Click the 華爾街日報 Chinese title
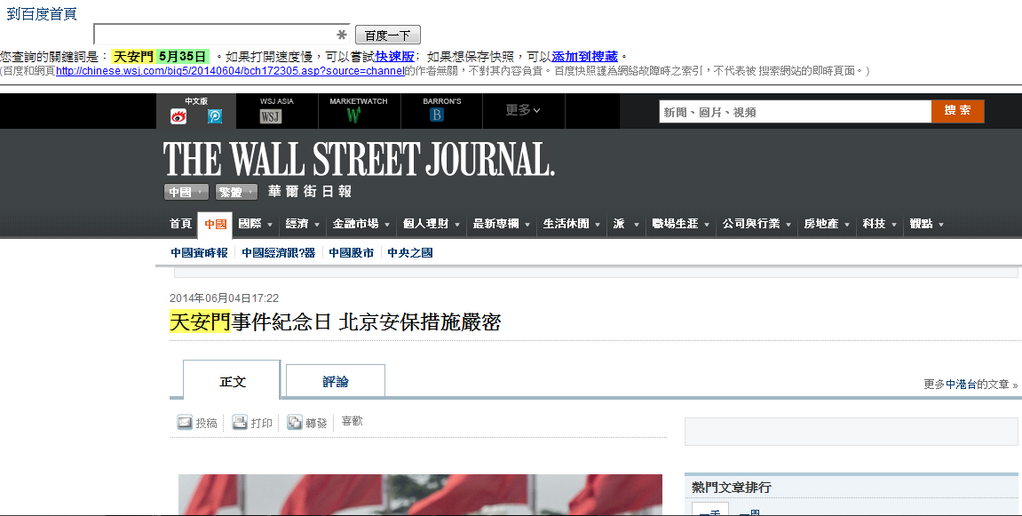 310,192
